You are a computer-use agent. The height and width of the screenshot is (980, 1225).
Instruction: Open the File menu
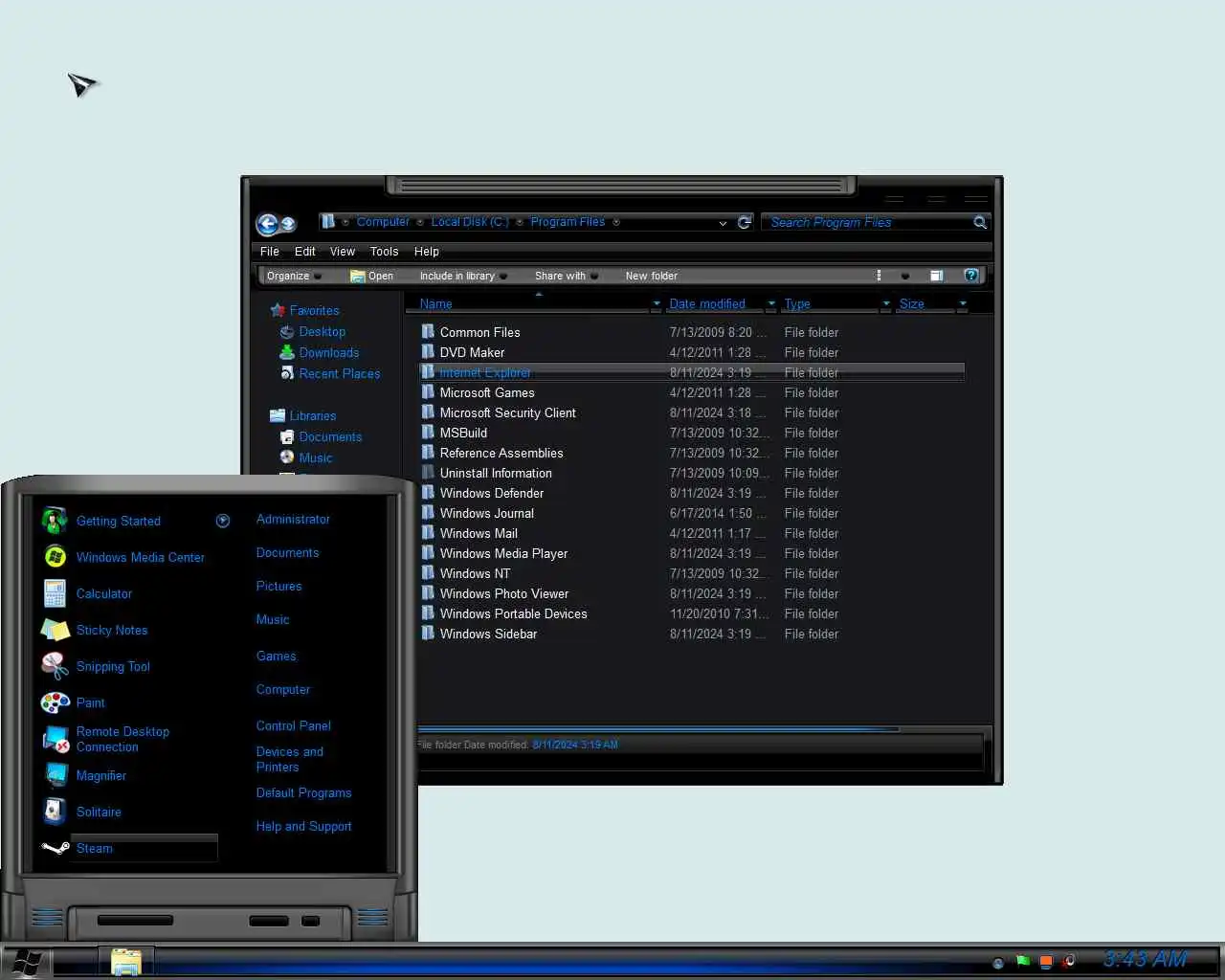click(x=270, y=252)
